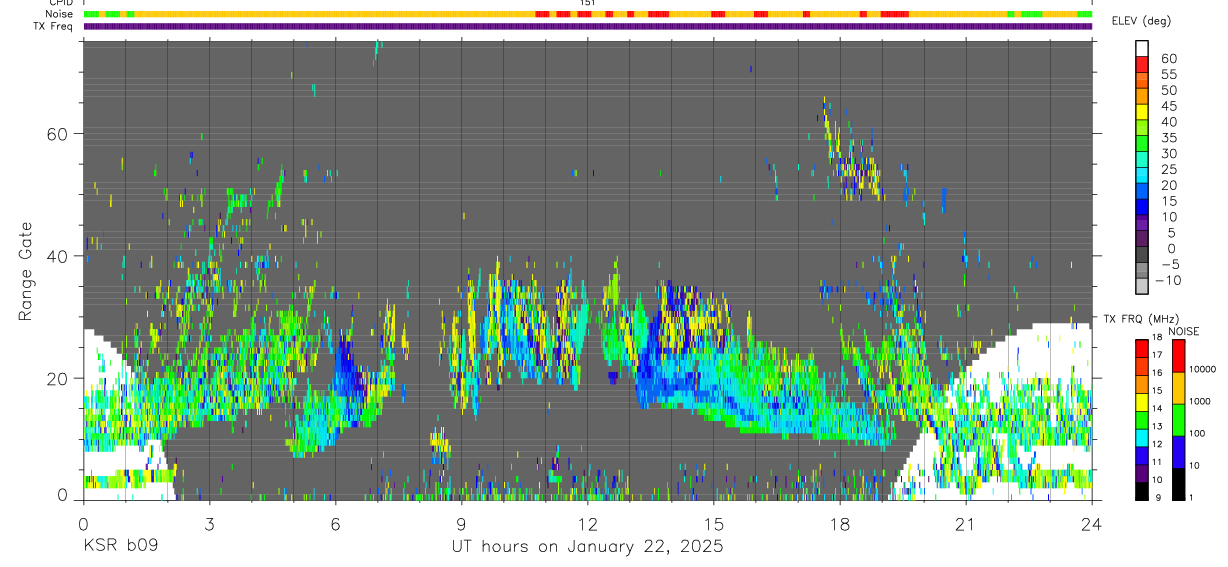
Task: Click the Noise row label at top
Action: [61, 14]
